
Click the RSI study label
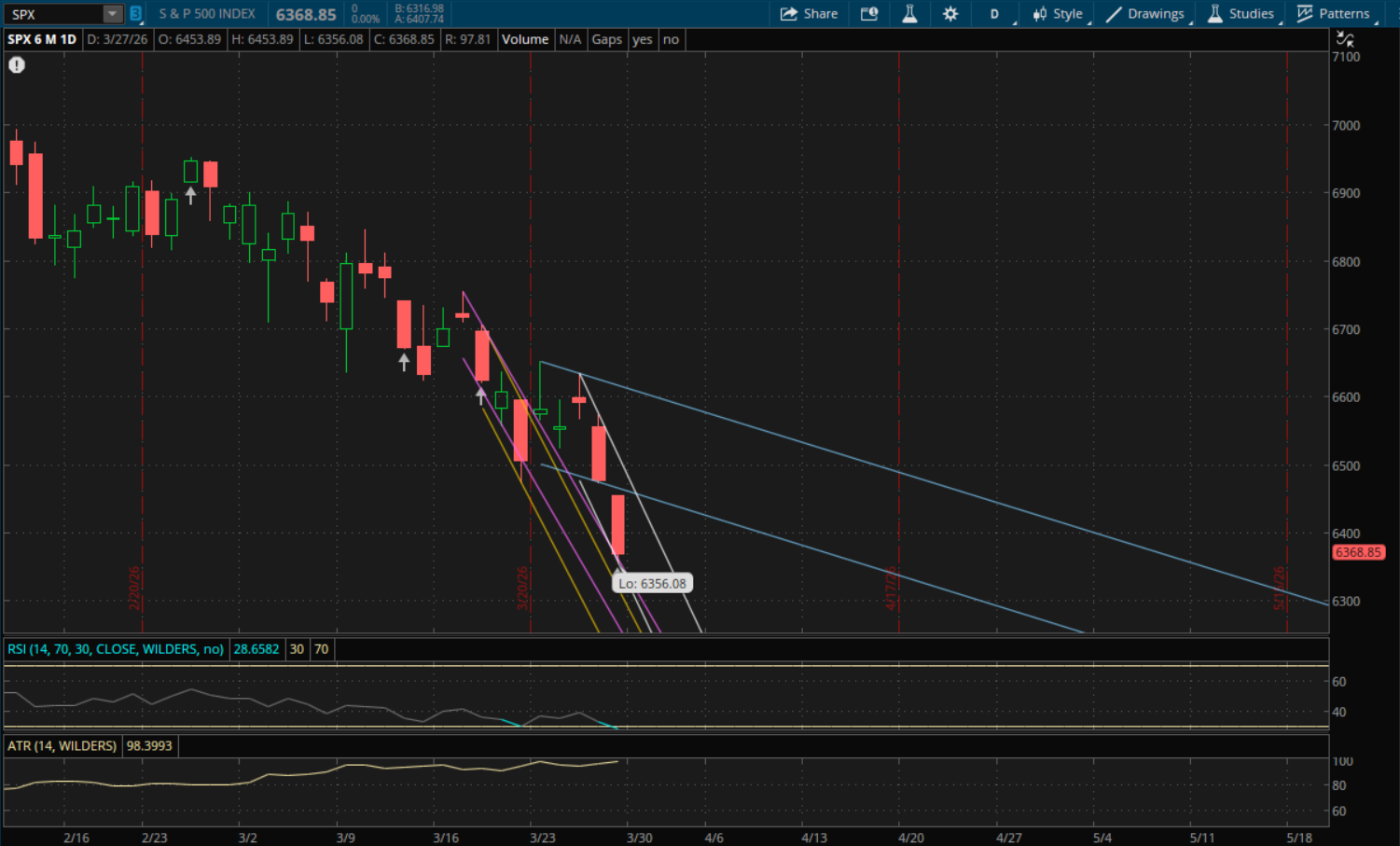tap(116, 649)
